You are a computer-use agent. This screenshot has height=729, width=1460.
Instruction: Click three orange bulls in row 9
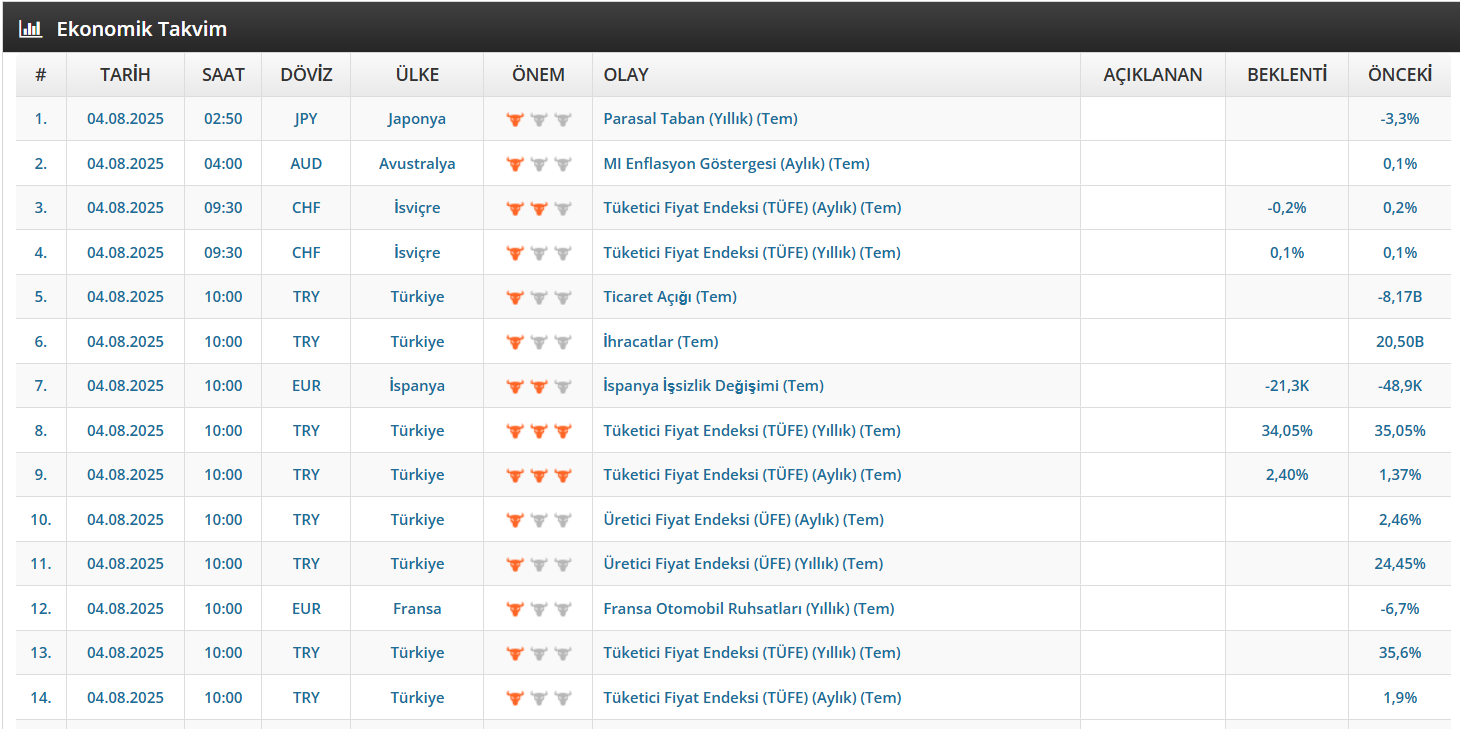[538, 475]
